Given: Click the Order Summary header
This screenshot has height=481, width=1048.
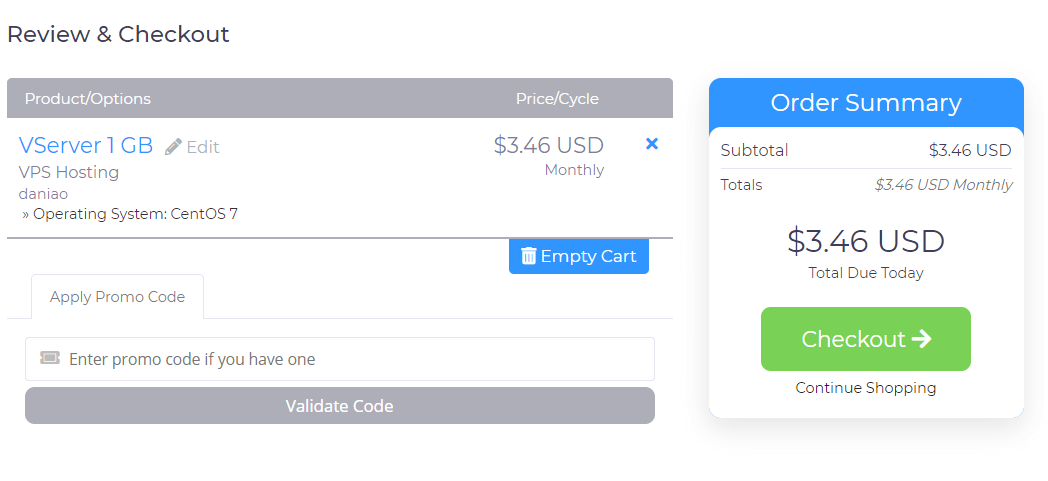Looking at the screenshot, I should click(x=866, y=103).
